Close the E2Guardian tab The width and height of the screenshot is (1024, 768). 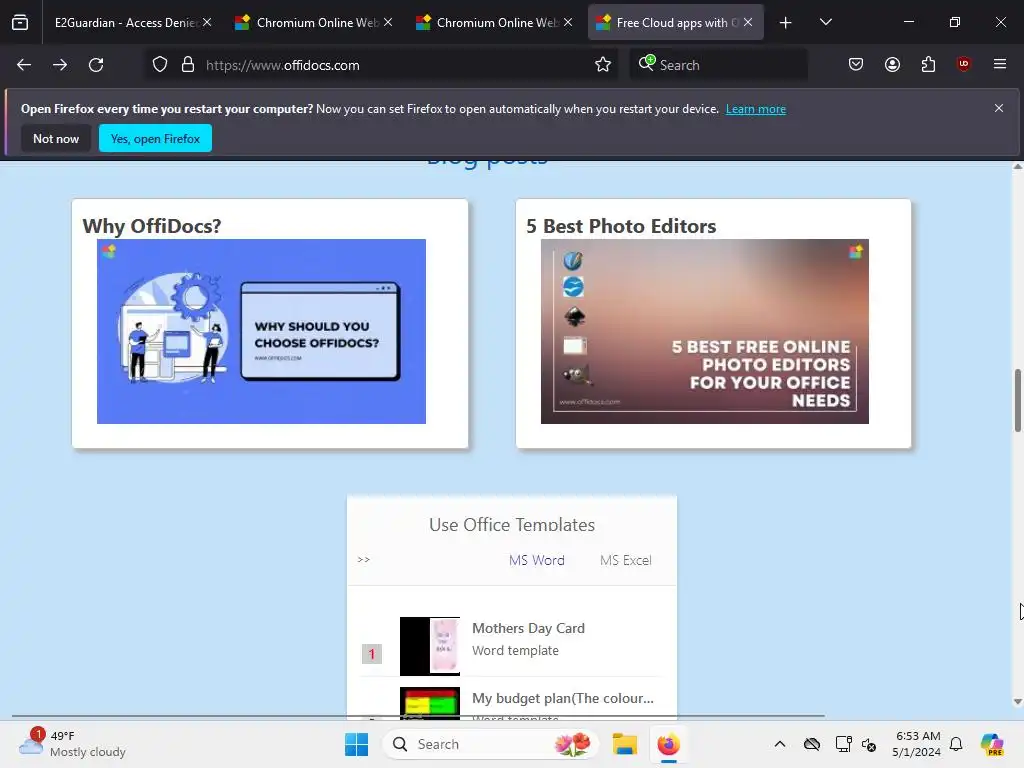coord(207,22)
